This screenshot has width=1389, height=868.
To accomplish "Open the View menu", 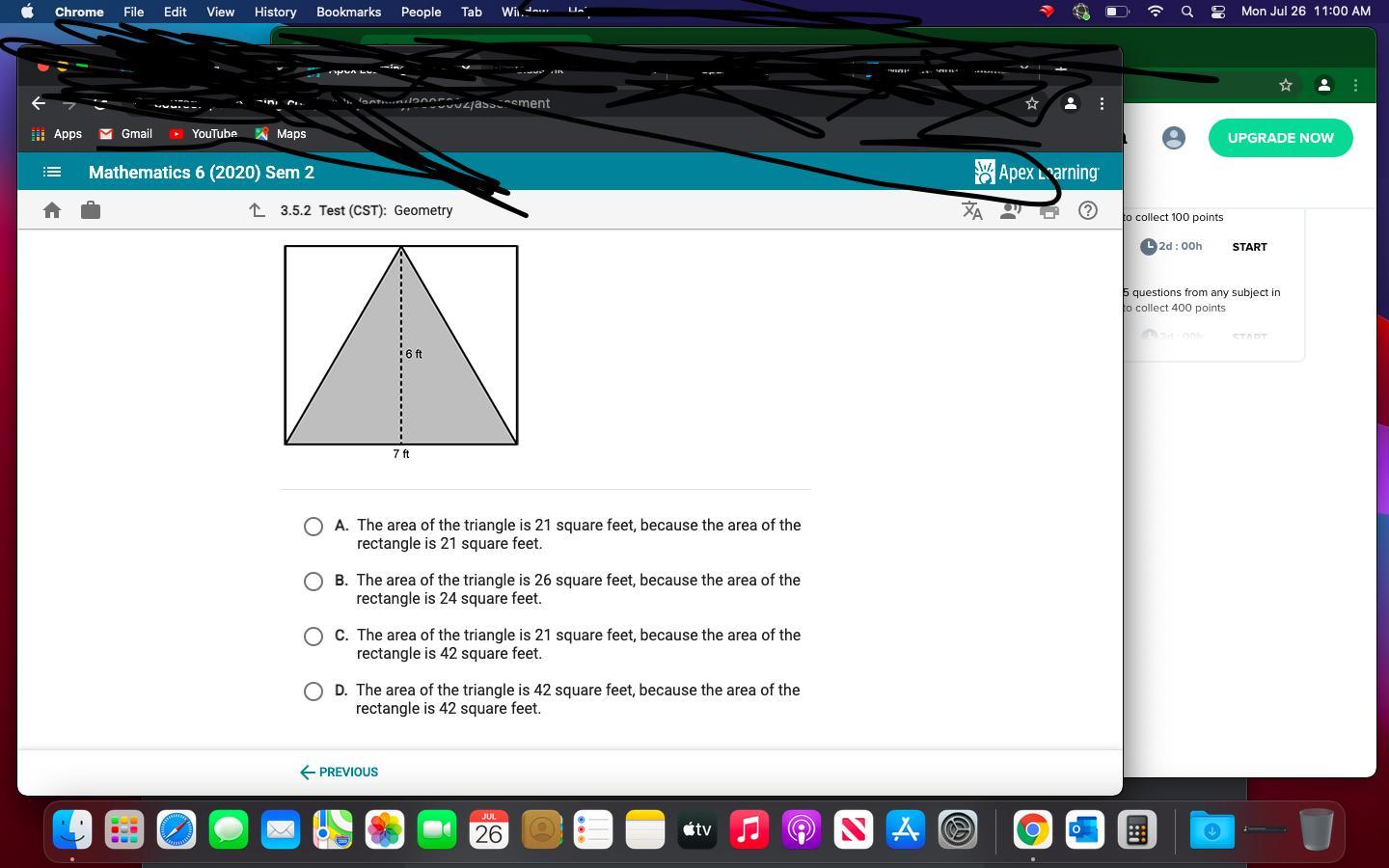I will click(x=220, y=12).
